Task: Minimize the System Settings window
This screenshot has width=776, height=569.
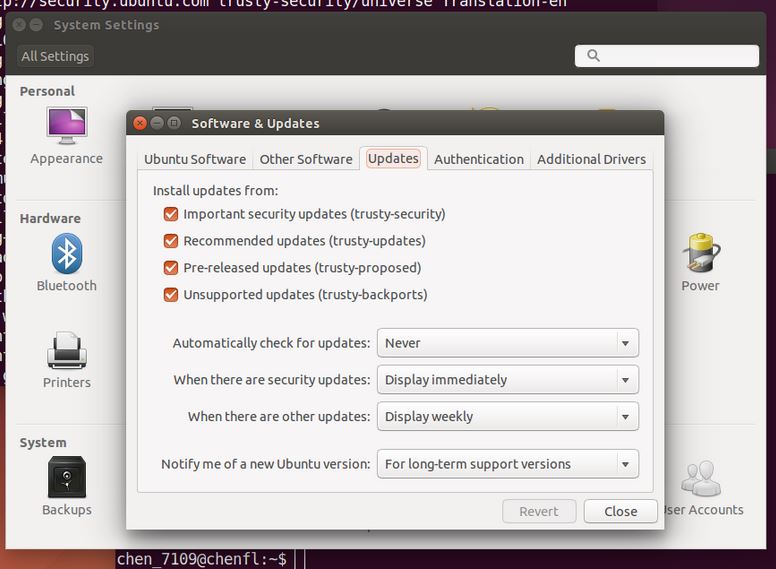Action: click(36, 25)
